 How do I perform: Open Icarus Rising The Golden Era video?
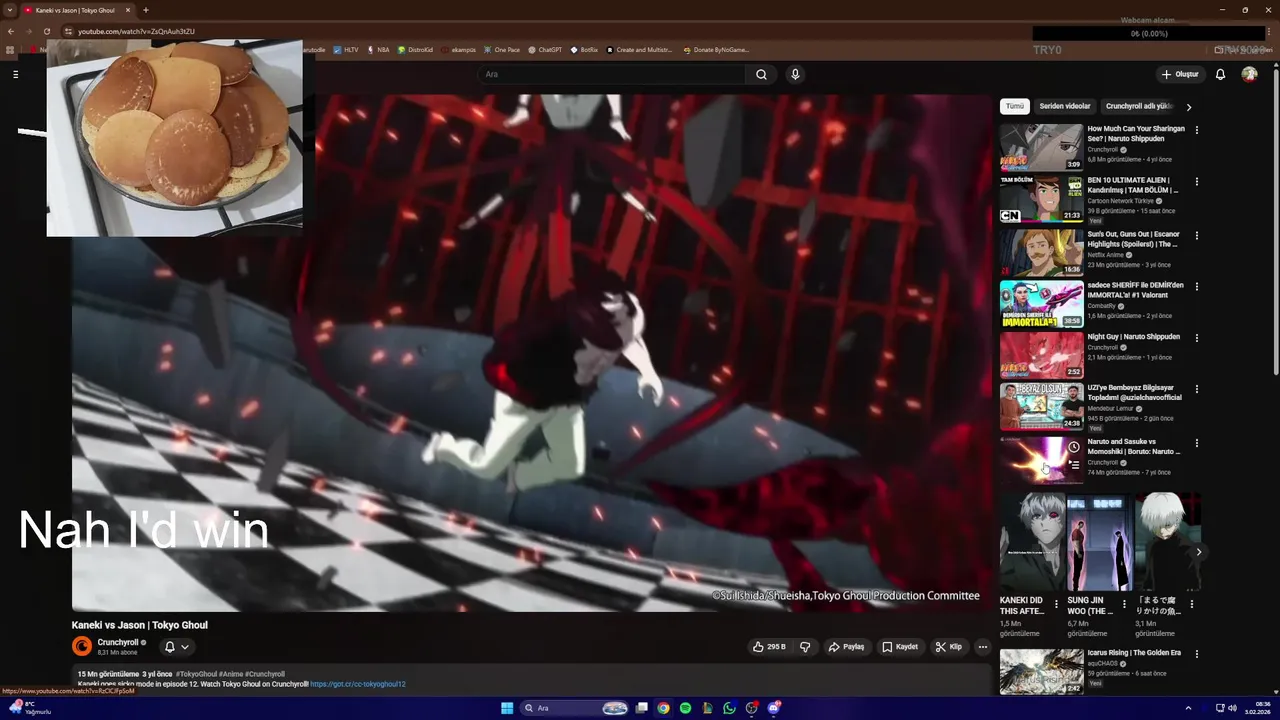click(x=1041, y=672)
